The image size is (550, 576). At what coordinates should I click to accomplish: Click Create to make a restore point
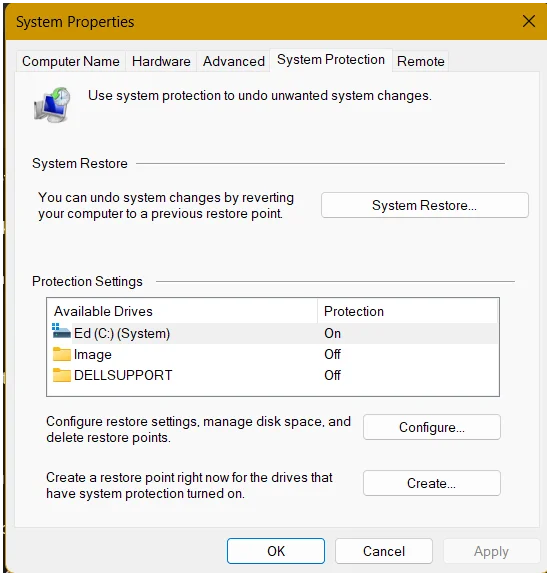[432, 483]
